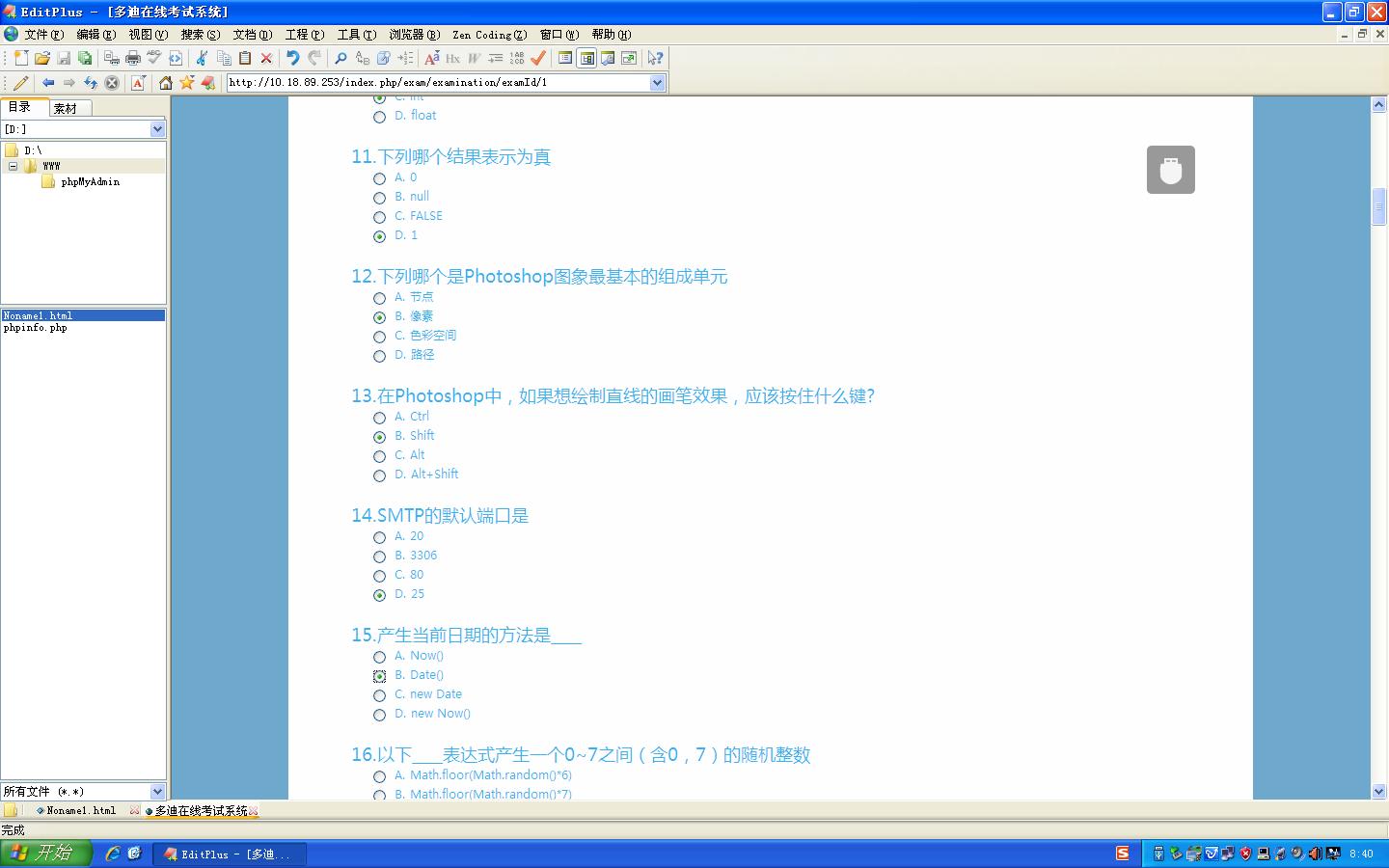Image resolution: width=1389 pixels, height=868 pixels.
Task: Click the Cut scissors icon
Action: click(202, 58)
